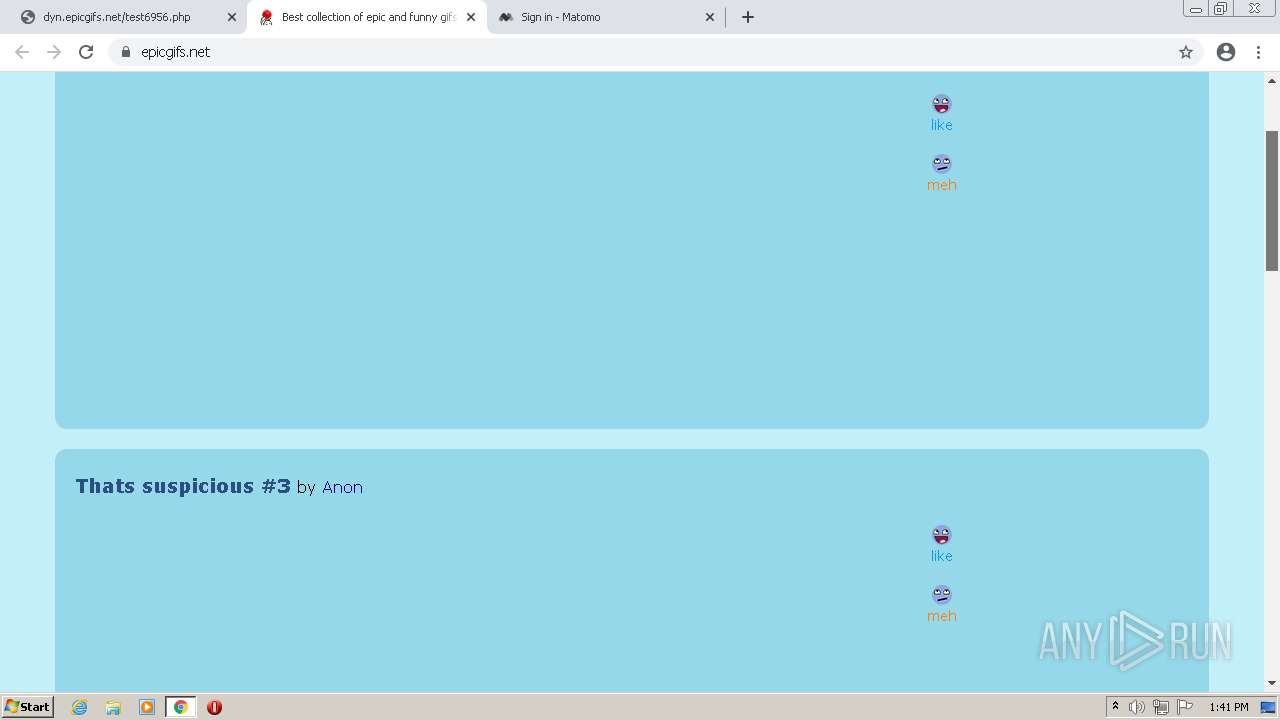The width and height of the screenshot is (1280, 720).
Task: Launch Internet Explorer from the taskbar
Action: (80, 707)
